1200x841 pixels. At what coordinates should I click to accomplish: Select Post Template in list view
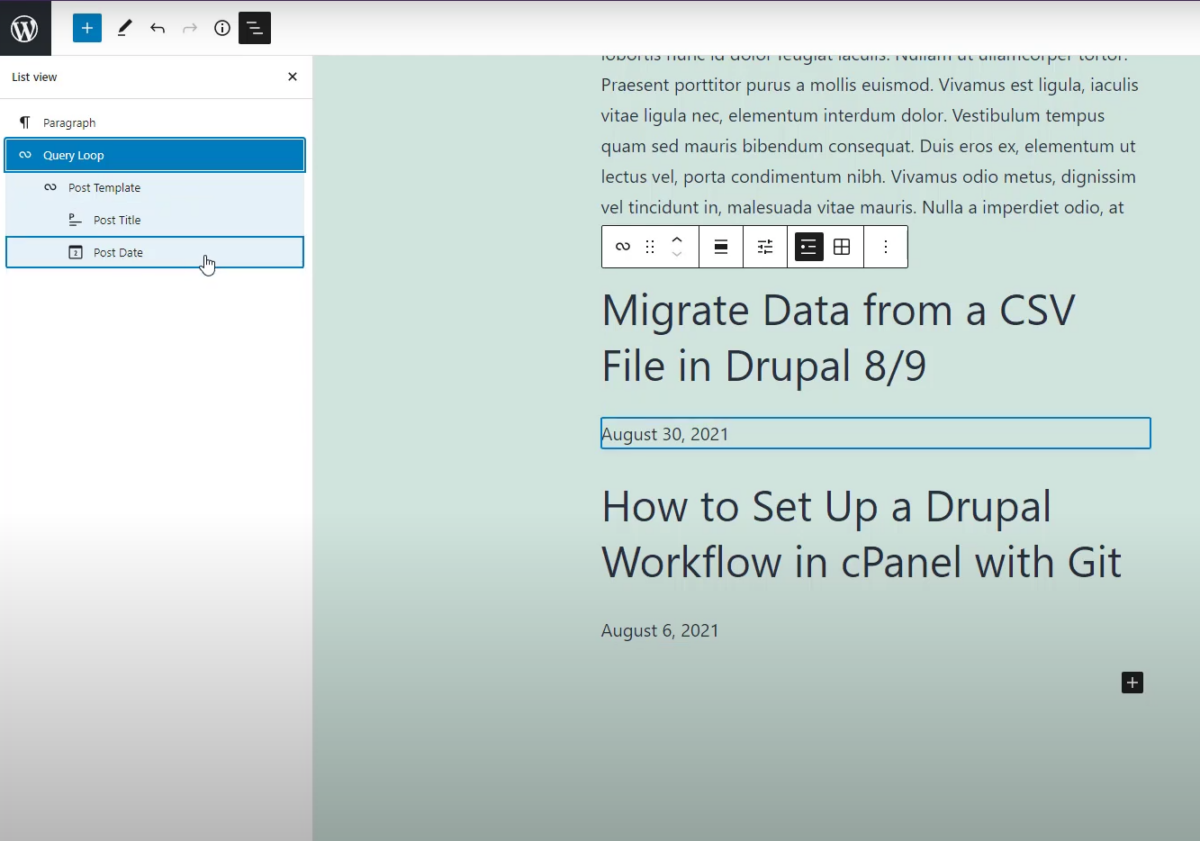point(155,188)
